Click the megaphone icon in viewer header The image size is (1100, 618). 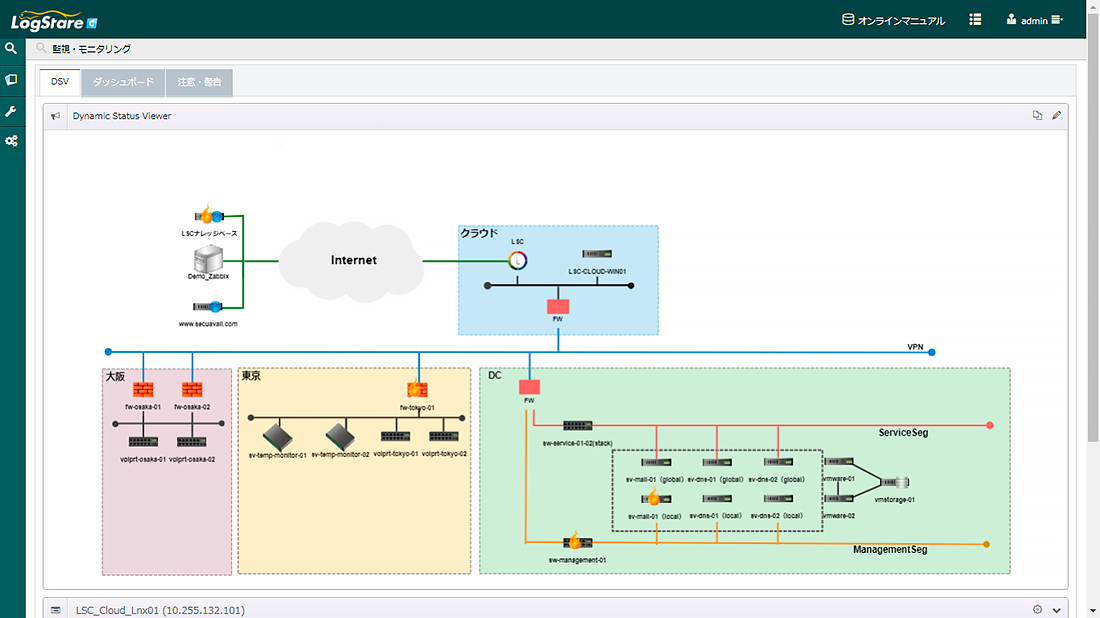click(55, 116)
